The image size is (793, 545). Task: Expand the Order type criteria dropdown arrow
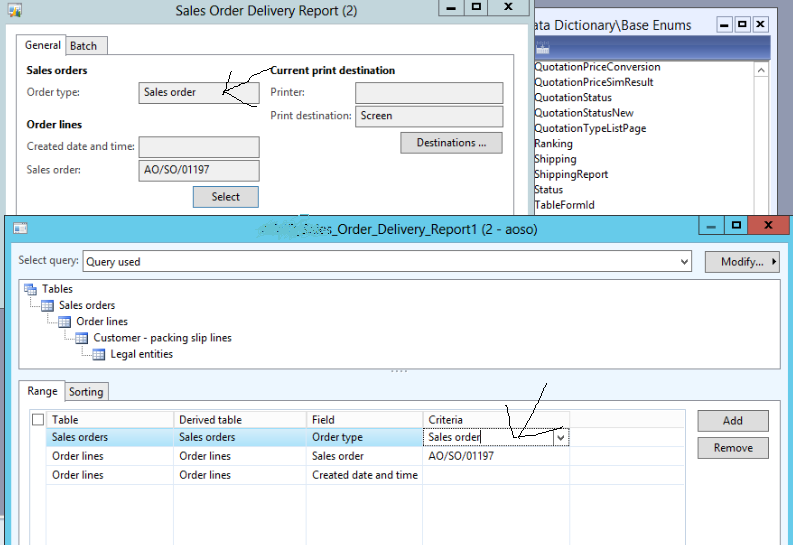click(x=560, y=437)
